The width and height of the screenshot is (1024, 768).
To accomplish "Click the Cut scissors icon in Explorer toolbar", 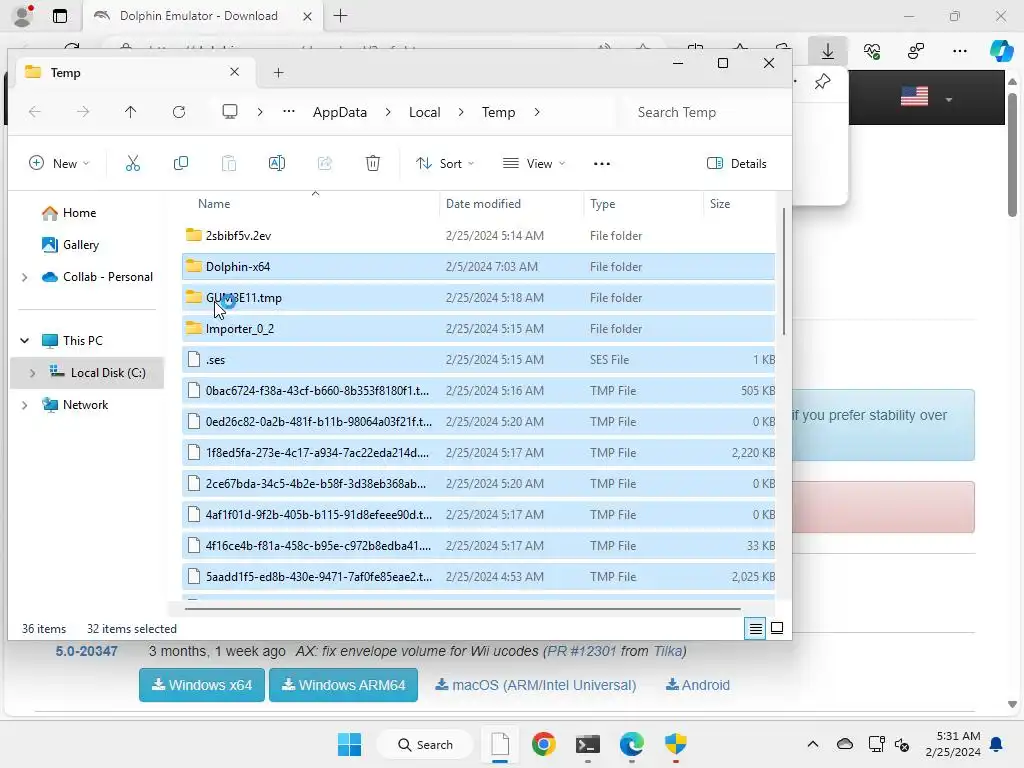I will point(133,163).
